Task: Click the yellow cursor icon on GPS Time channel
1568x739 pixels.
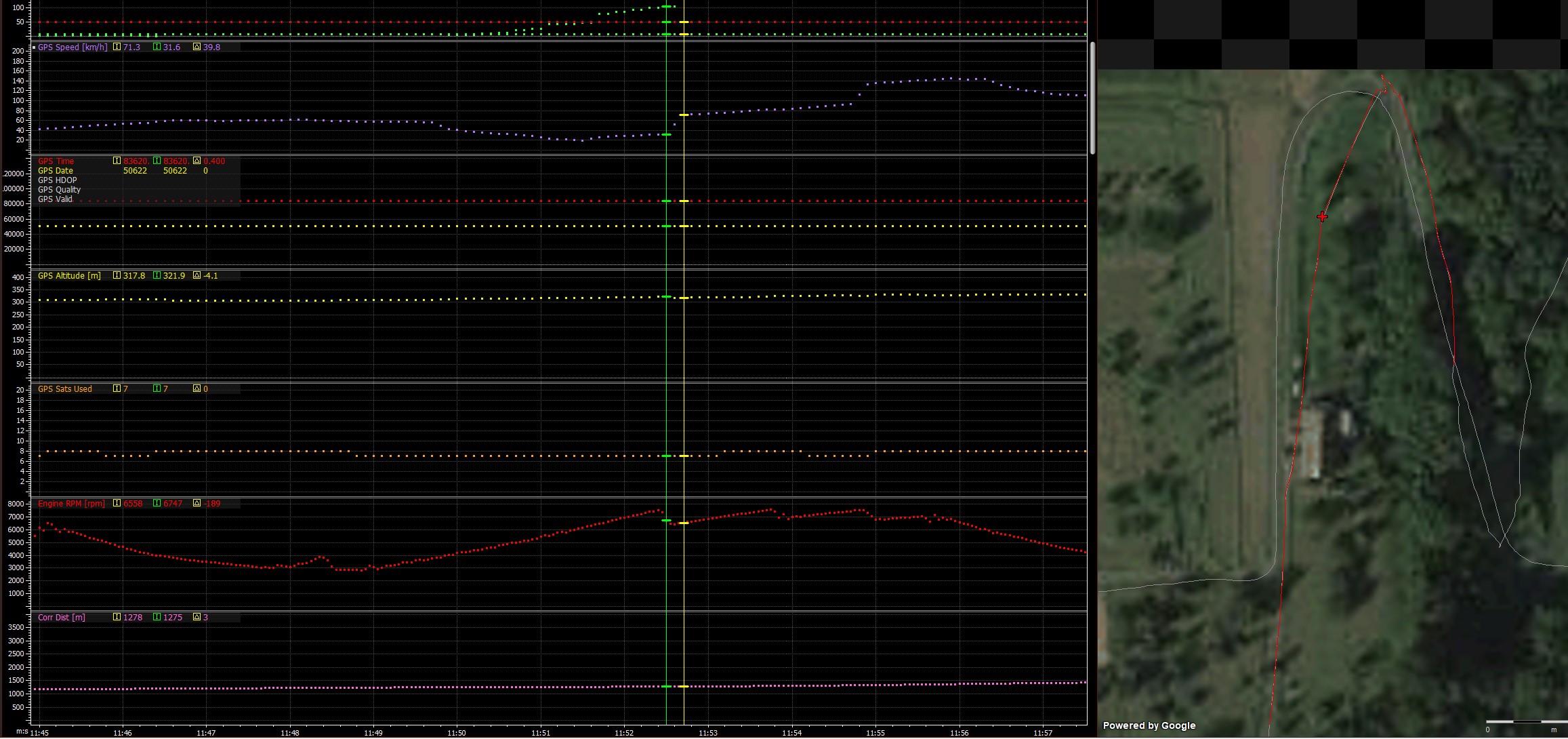Action: [117, 161]
